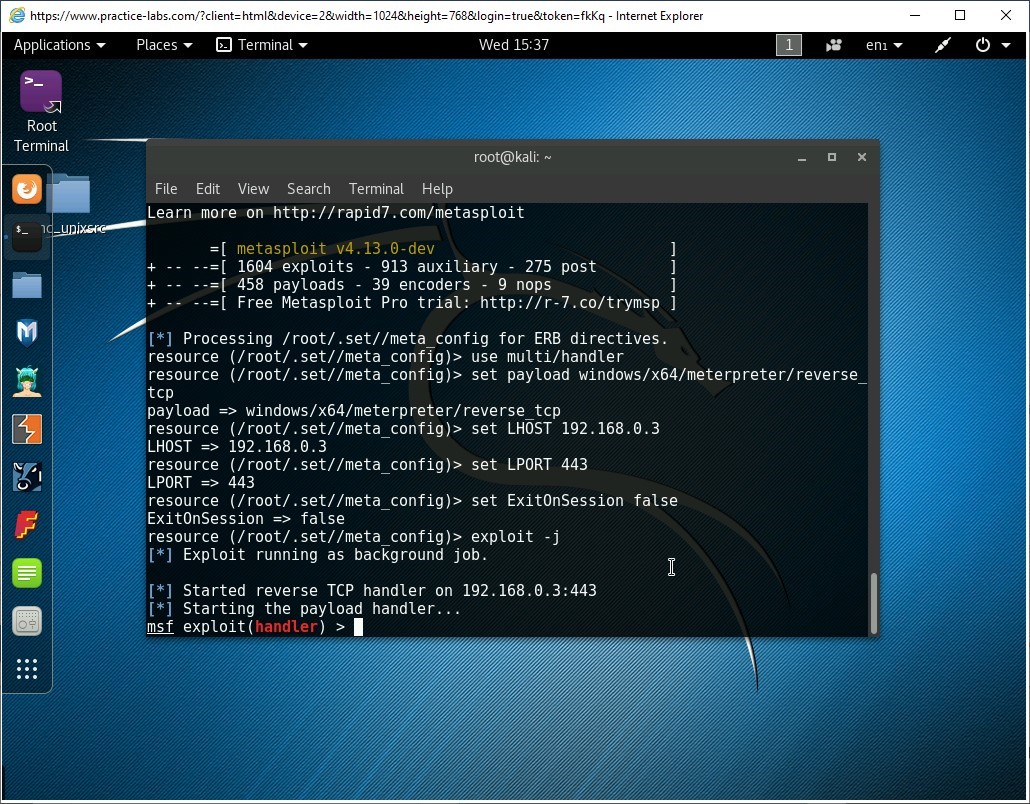Click the terminal vertical scrollbar thumb
The height and width of the screenshot is (804, 1030).
coord(874,603)
